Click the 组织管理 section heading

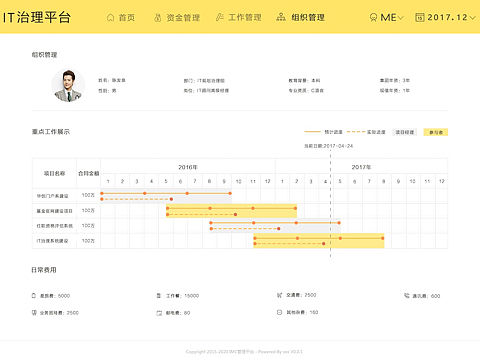pyautogui.click(x=44, y=55)
